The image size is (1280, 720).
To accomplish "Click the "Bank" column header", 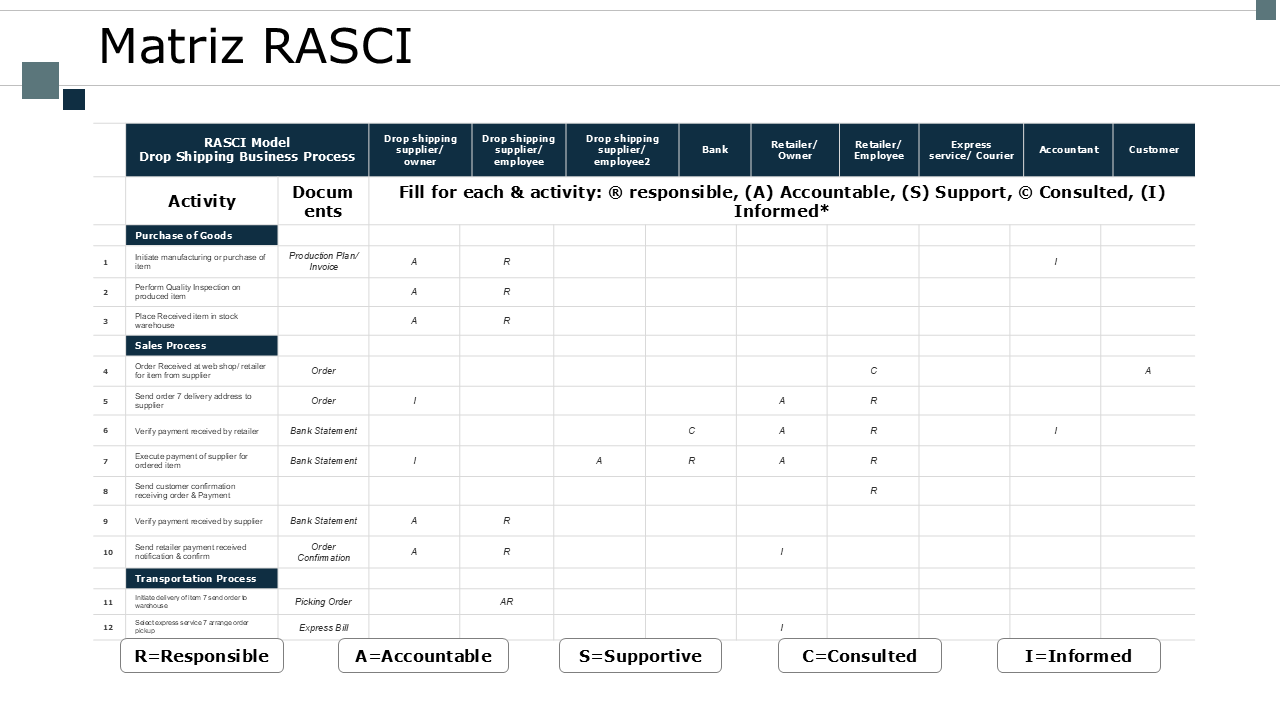I will [x=715, y=150].
